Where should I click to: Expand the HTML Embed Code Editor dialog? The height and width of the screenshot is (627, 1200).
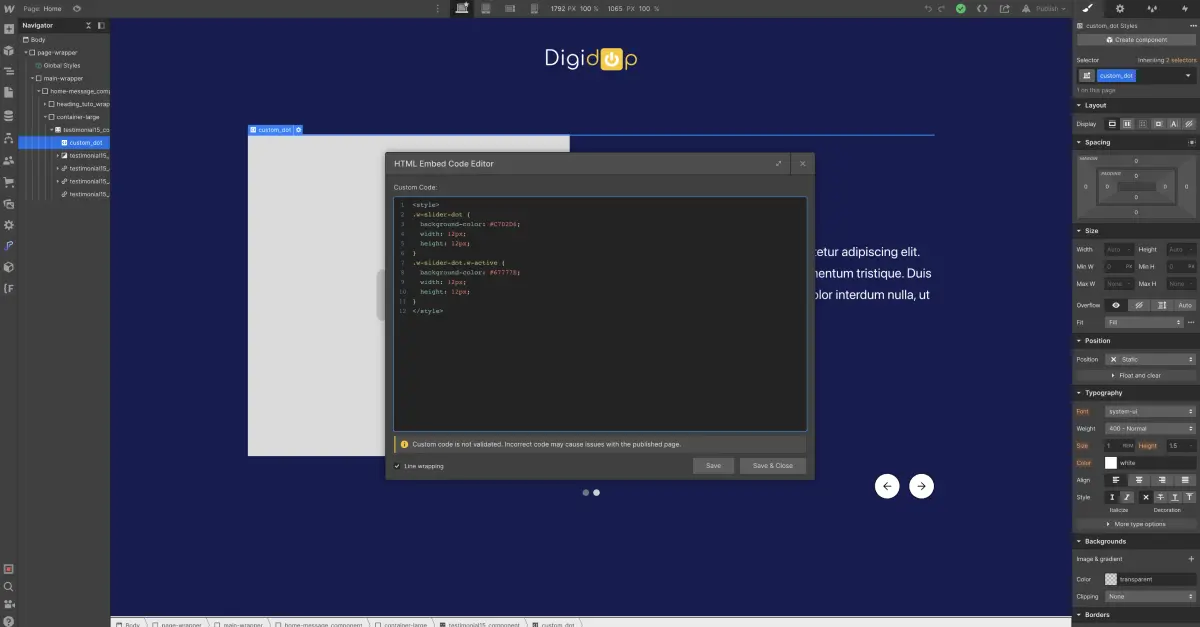778,164
